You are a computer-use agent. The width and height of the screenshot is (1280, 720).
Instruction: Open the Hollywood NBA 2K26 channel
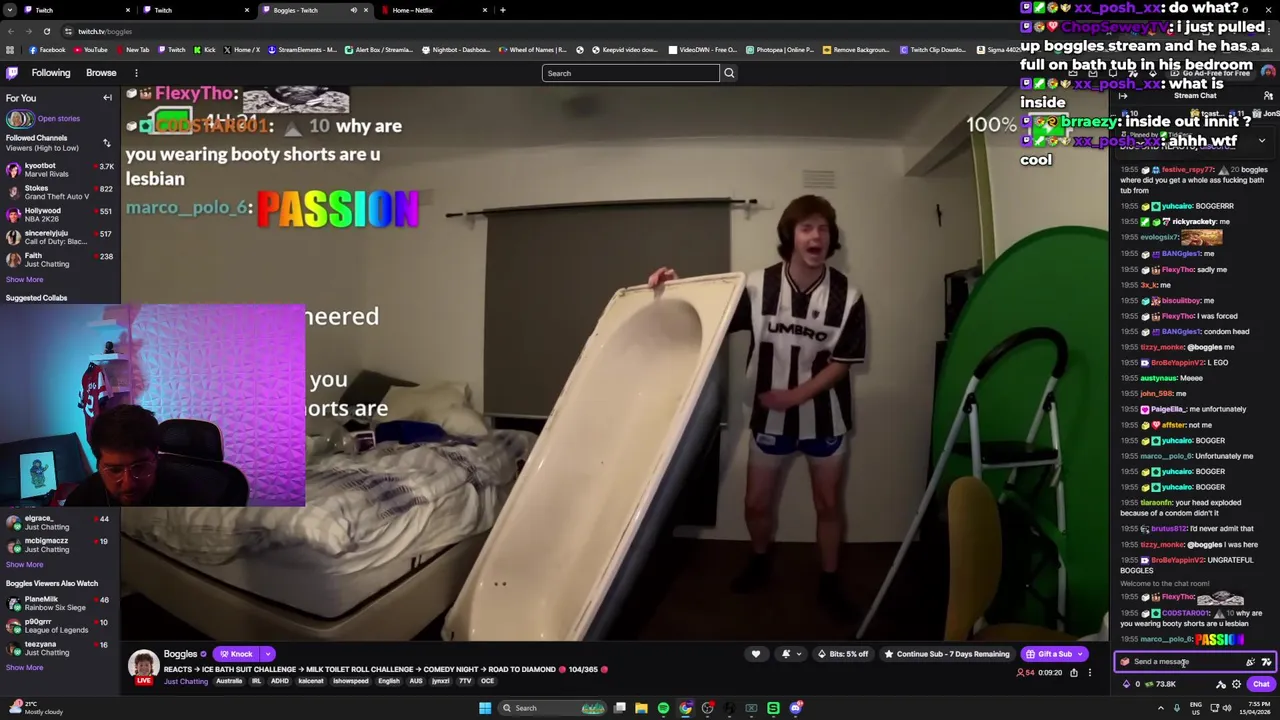(x=60, y=215)
